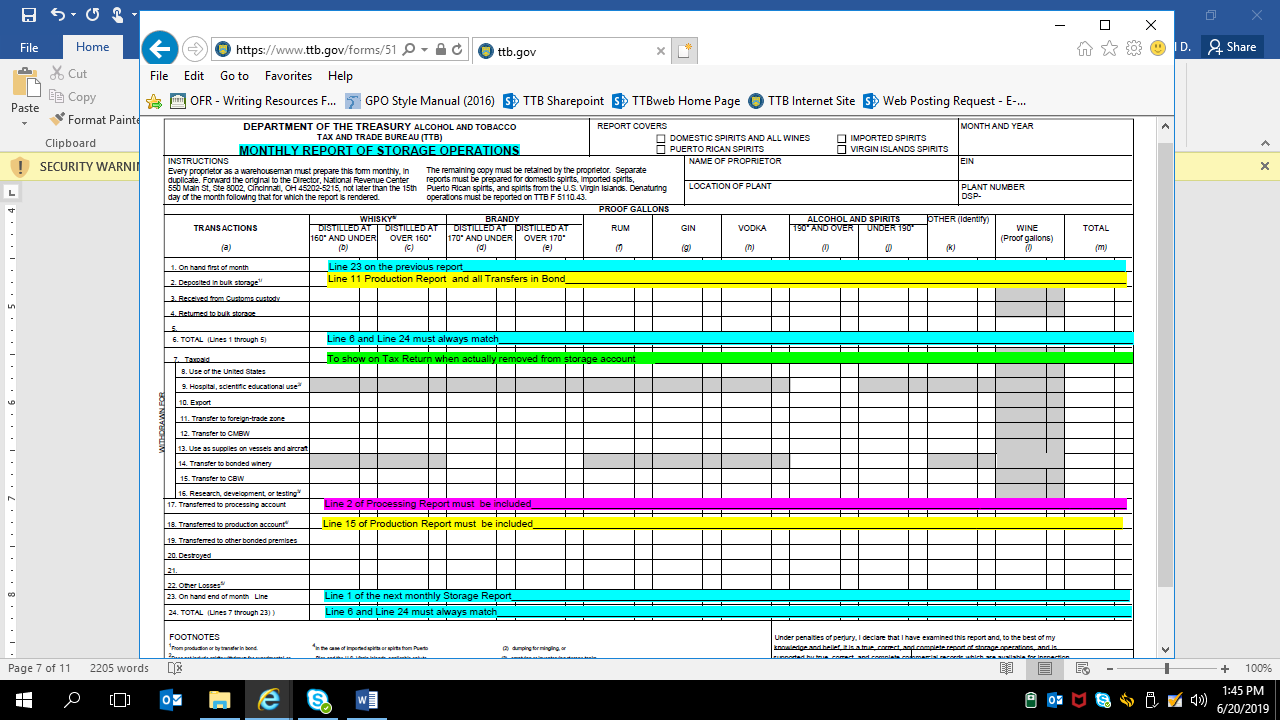Check Domestic Spirits and All Wines box
The height and width of the screenshot is (720, 1280).
661,138
